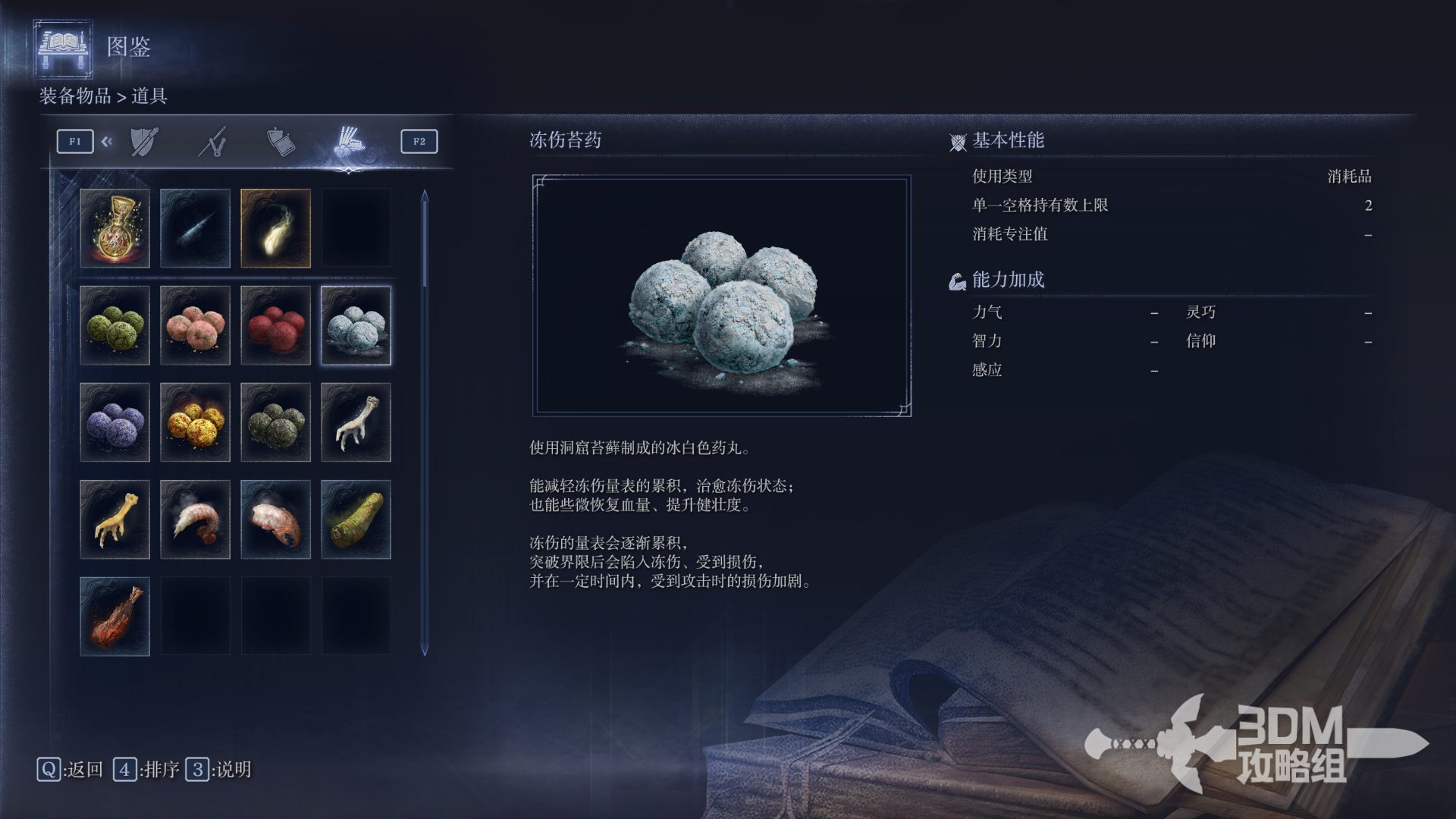Switch to the crossed weapons tab
This screenshot has height=819, width=1456.
212,142
